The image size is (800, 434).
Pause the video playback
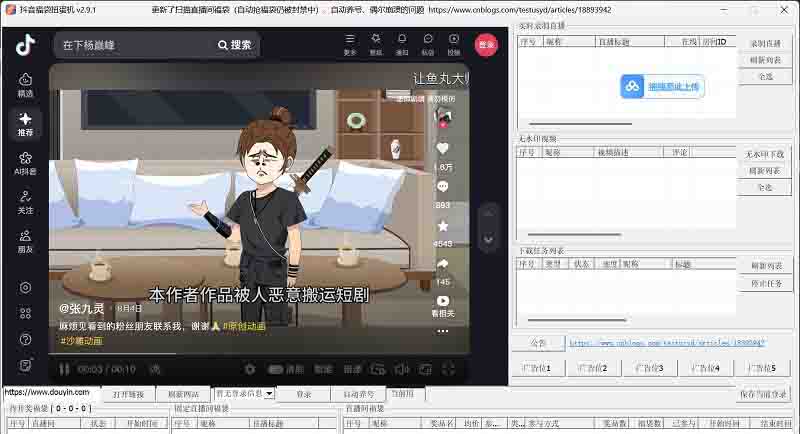point(64,369)
